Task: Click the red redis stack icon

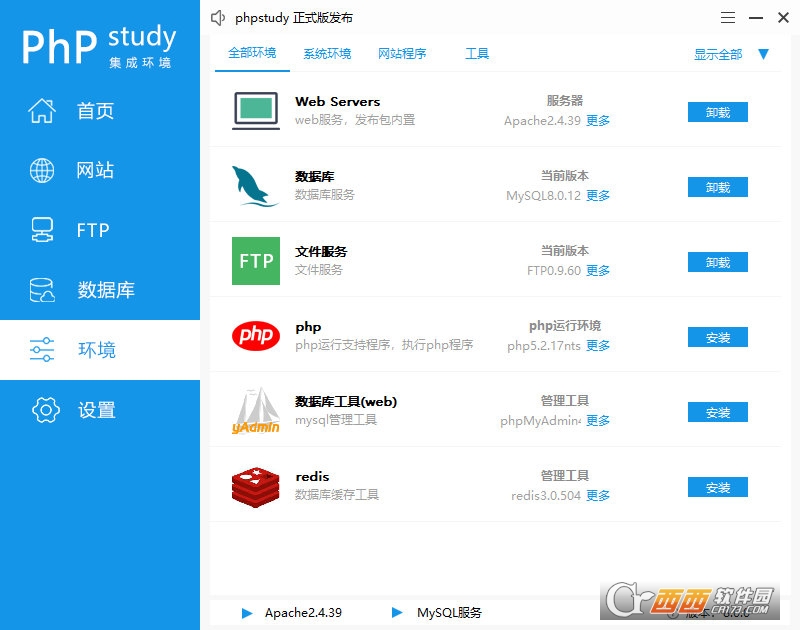Action: pyautogui.click(x=256, y=486)
